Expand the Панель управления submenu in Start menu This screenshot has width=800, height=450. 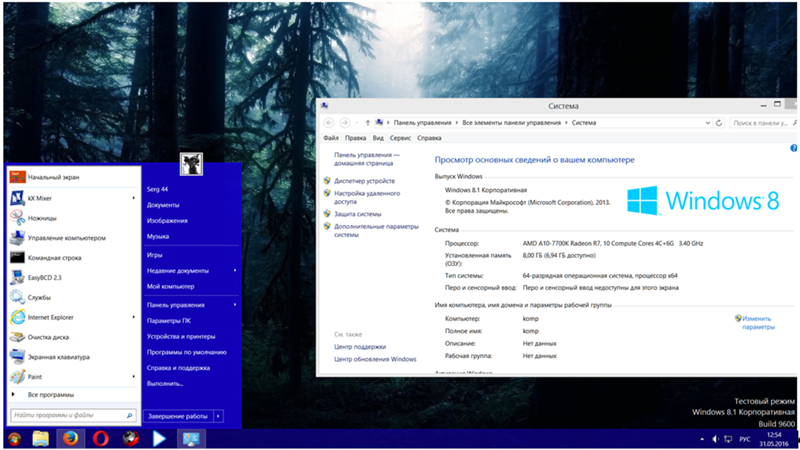coord(235,304)
